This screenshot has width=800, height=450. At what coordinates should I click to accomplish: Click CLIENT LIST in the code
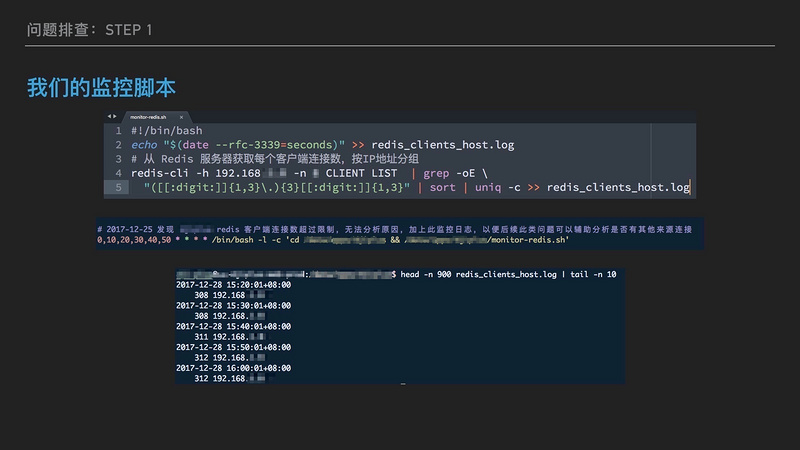pyautogui.click(x=361, y=173)
